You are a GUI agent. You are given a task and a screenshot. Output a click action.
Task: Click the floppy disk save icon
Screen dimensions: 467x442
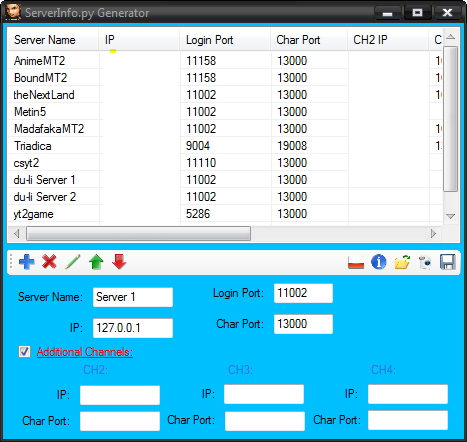tap(448, 262)
